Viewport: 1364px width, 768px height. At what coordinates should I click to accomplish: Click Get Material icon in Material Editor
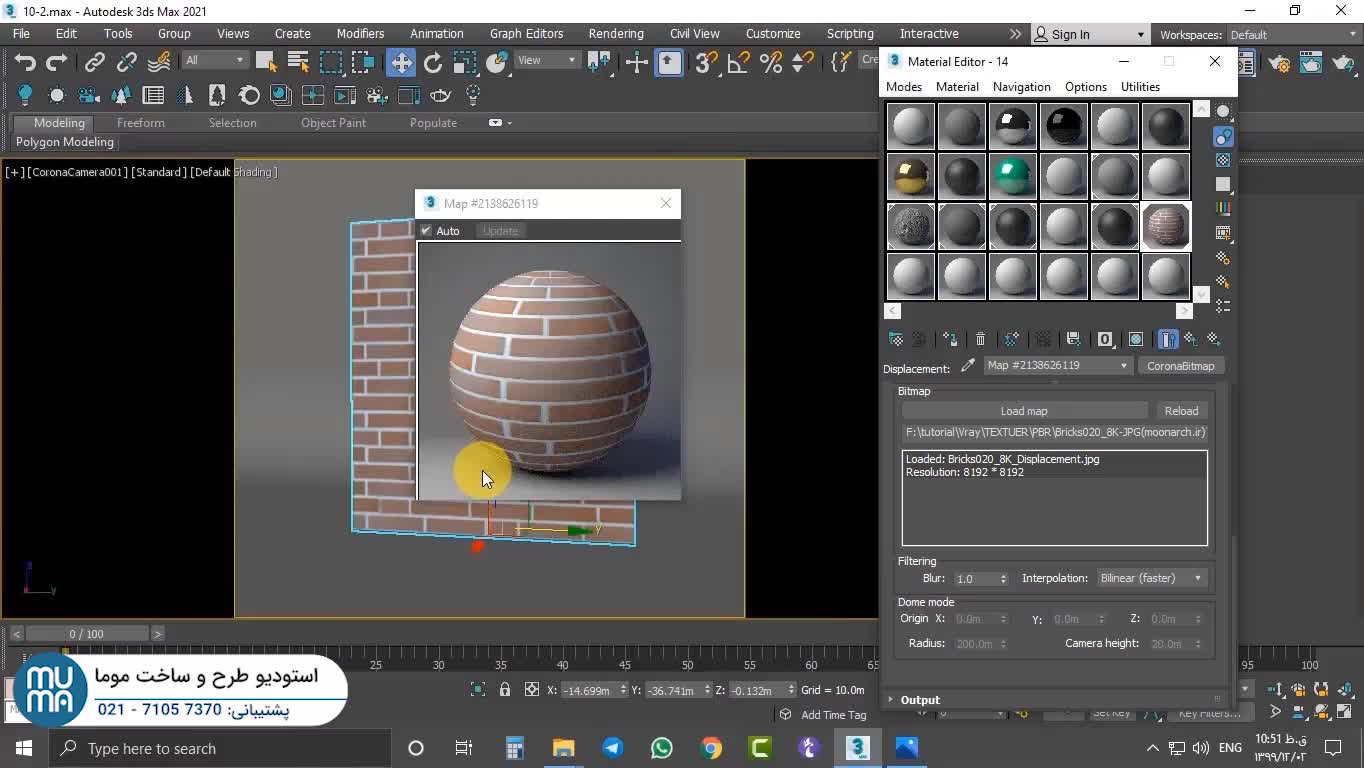[x=896, y=339]
